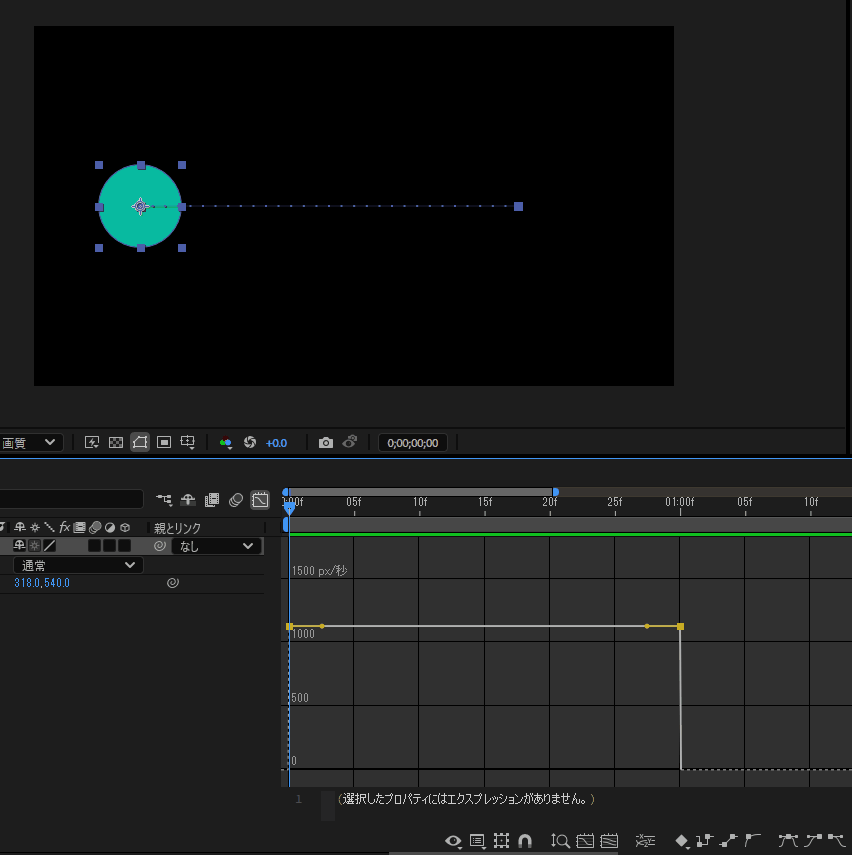Toggle auto-zoom graph height icon

click(x=560, y=841)
